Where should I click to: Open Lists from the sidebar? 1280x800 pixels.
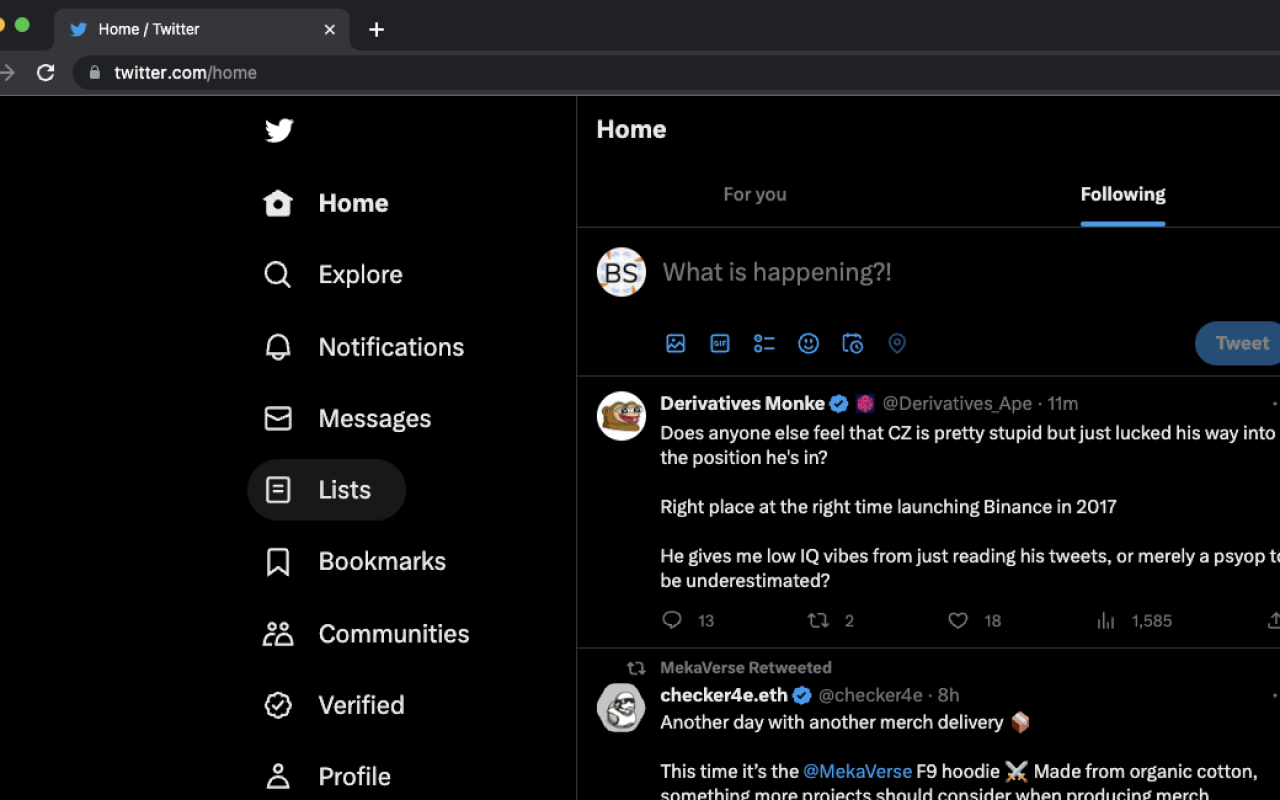pos(326,490)
